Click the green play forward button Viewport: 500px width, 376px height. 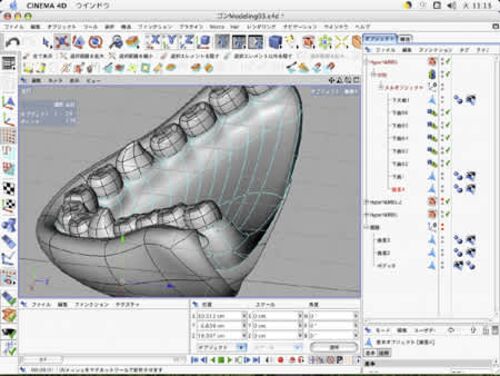tap(229, 360)
